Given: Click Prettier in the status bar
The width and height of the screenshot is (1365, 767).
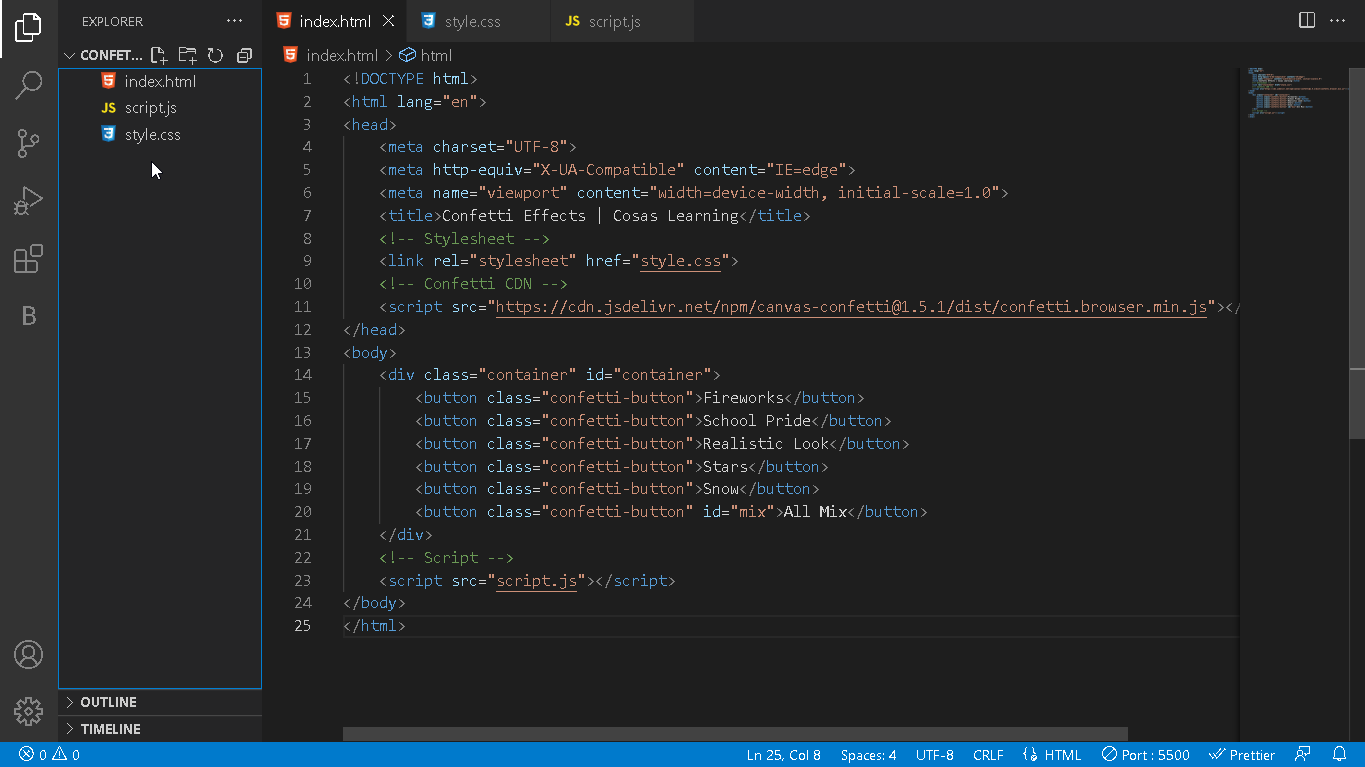Looking at the screenshot, I should 1242,754.
